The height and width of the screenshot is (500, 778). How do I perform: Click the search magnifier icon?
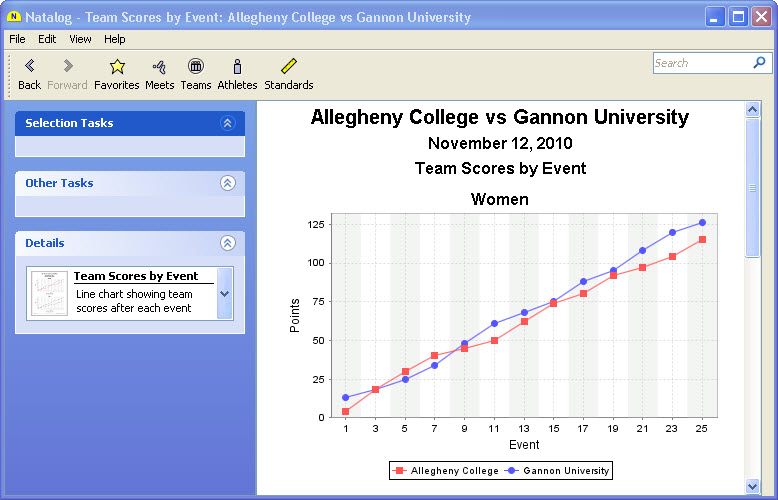(759, 63)
